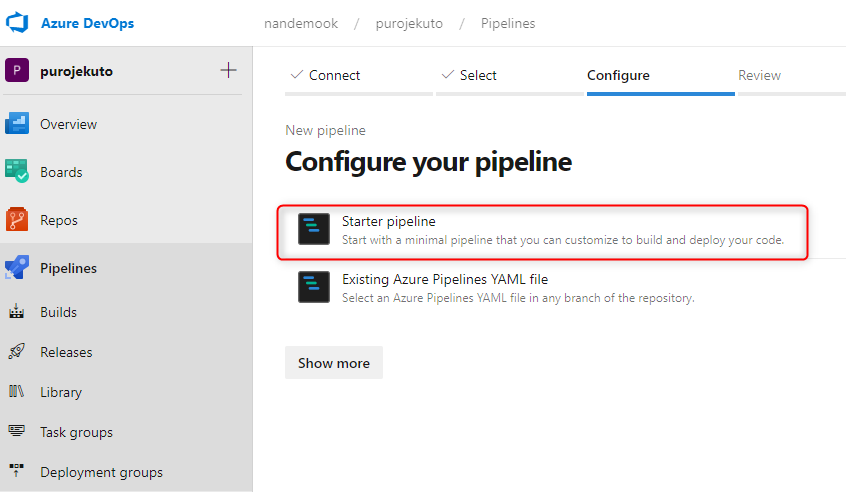The width and height of the screenshot is (846, 492).
Task: Open the nandemook organization breadcrumb
Action: [x=301, y=23]
